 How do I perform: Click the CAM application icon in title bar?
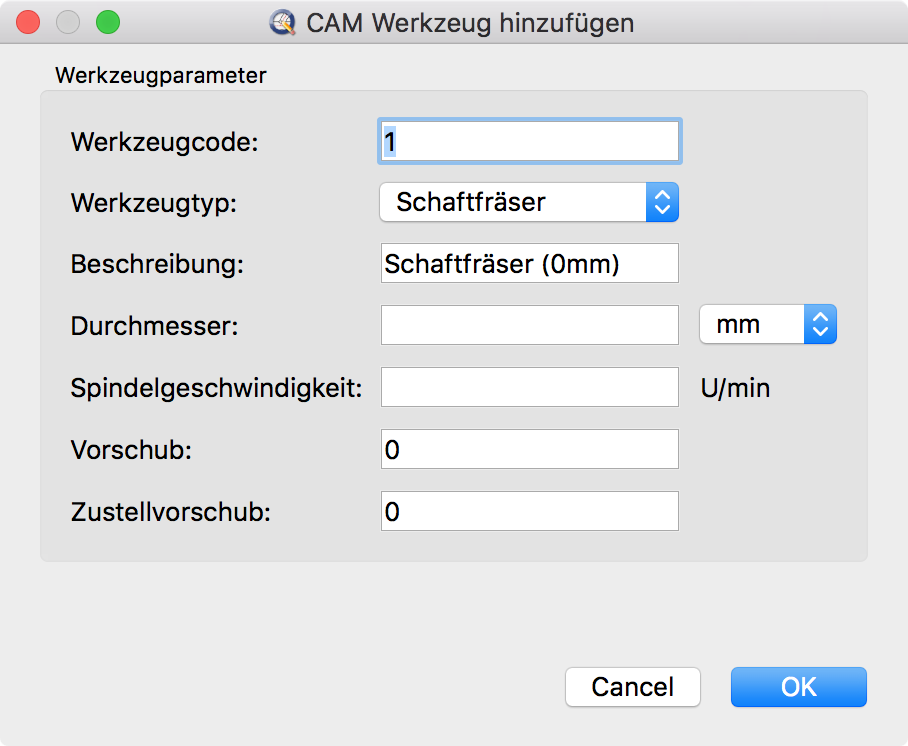283,23
